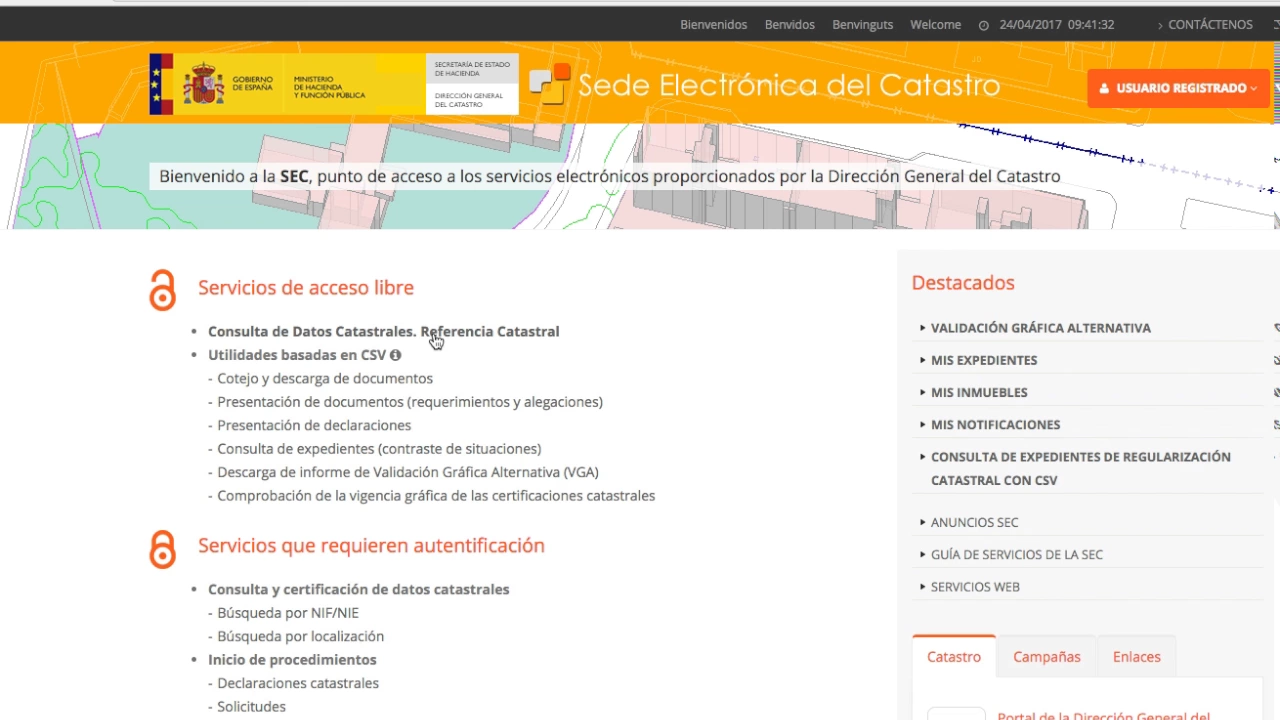1280x720 pixels.
Task: Open Utilidades basadas en CSV
Action: pyautogui.click(x=297, y=355)
